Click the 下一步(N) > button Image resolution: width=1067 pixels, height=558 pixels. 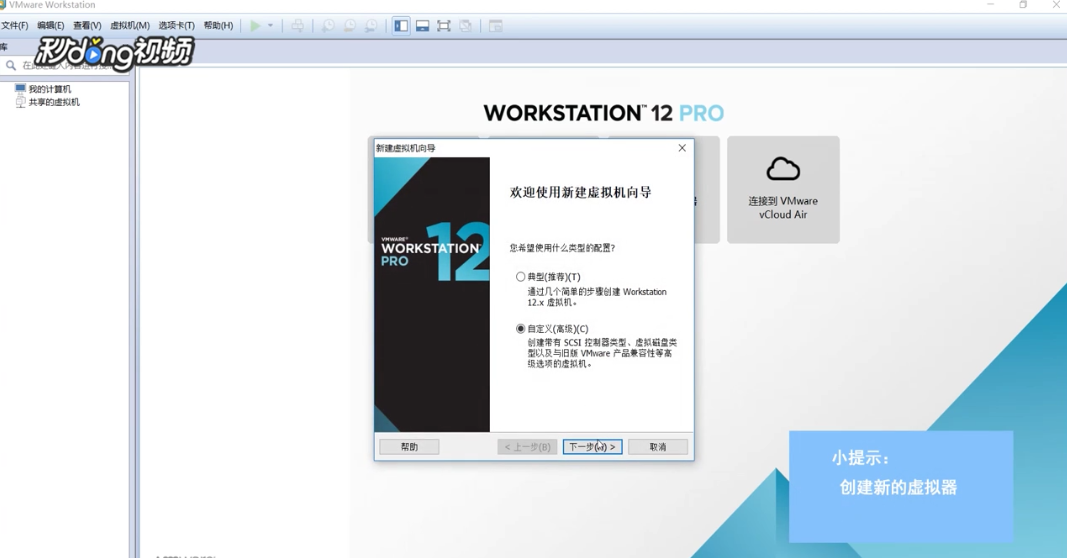pos(592,447)
